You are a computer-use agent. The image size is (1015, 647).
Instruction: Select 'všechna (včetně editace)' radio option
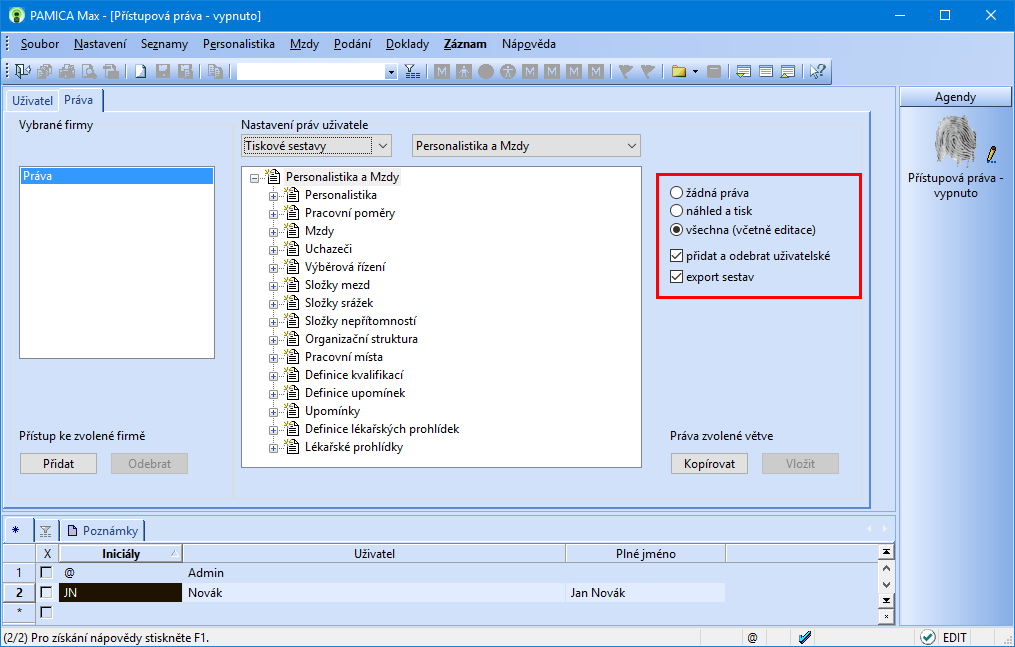[x=676, y=230]
